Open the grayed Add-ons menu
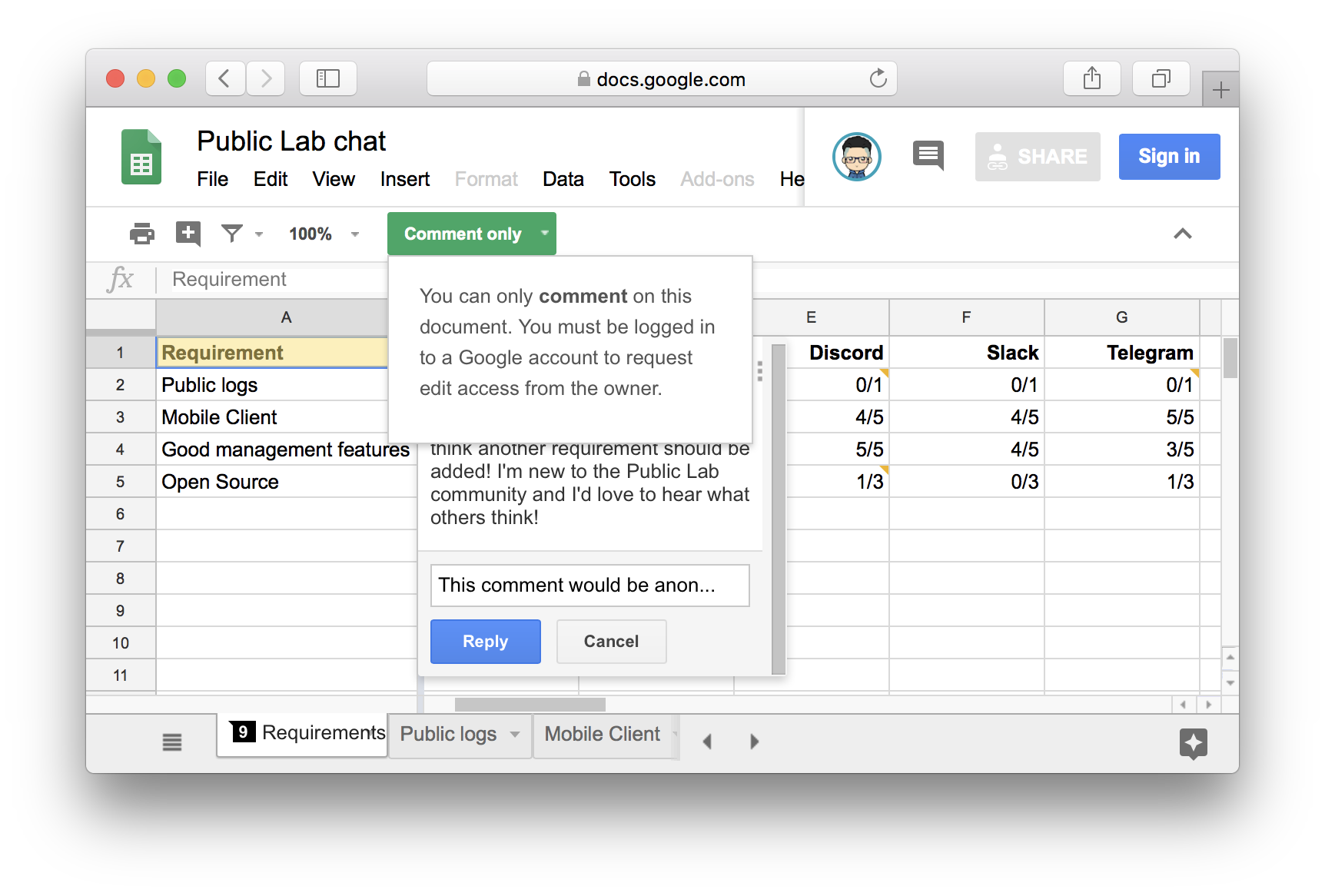The image size is (1325, 896). pyautogui.click(x=718, y=179)
